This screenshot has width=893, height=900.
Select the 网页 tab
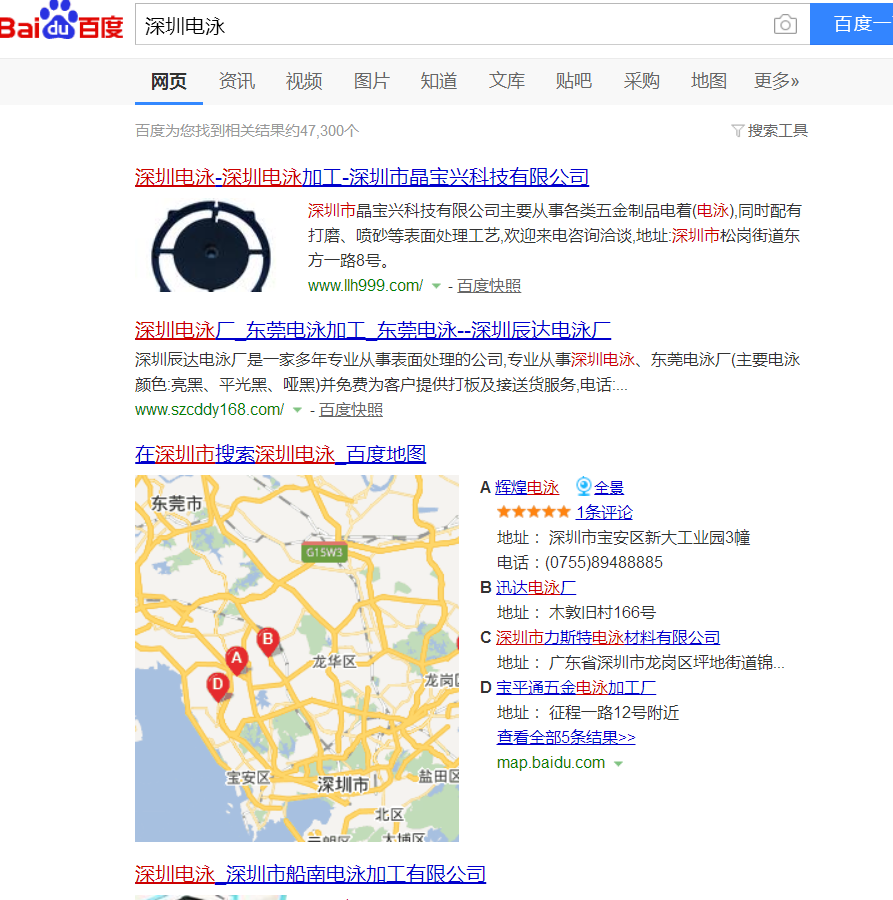169,81
